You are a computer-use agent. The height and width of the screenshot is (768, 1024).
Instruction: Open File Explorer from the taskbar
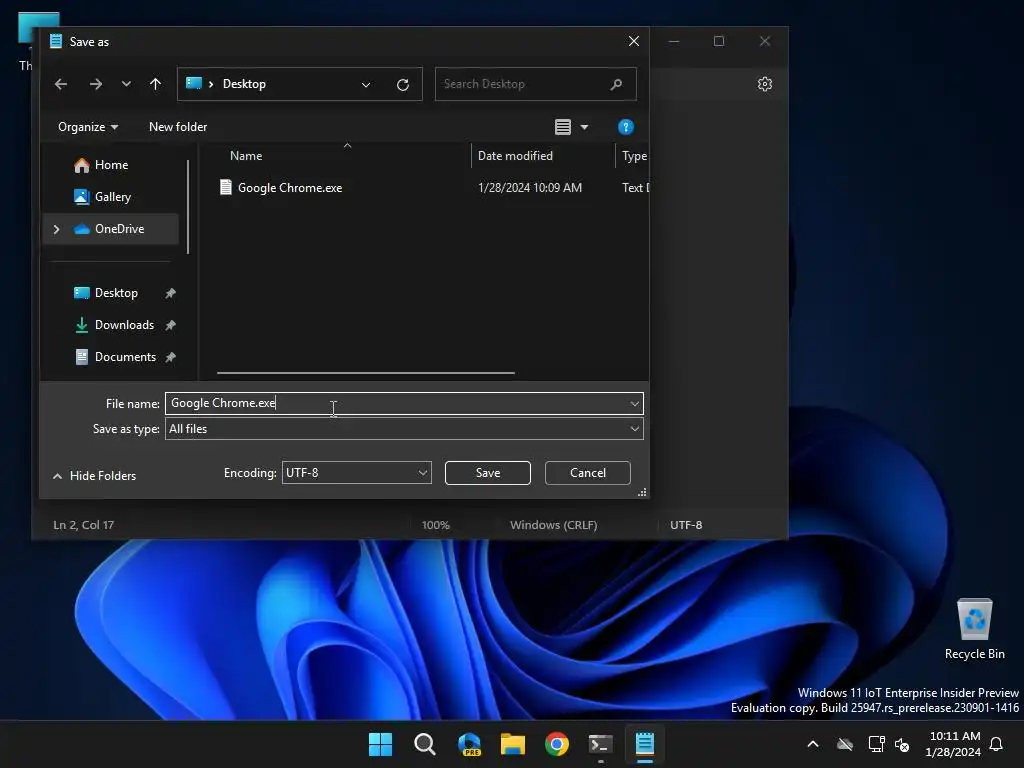(513, 744)
